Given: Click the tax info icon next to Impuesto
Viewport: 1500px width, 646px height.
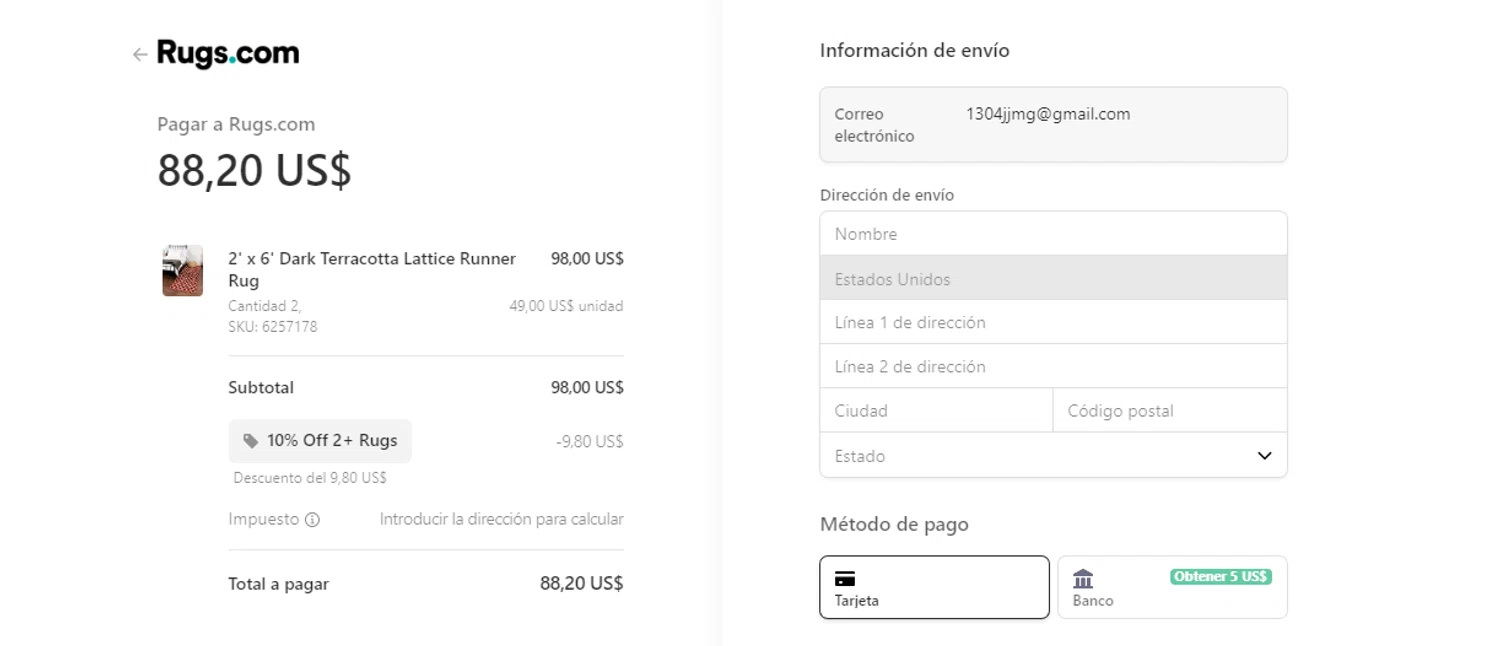Looking at the screenshot, I should coord(312,520).
